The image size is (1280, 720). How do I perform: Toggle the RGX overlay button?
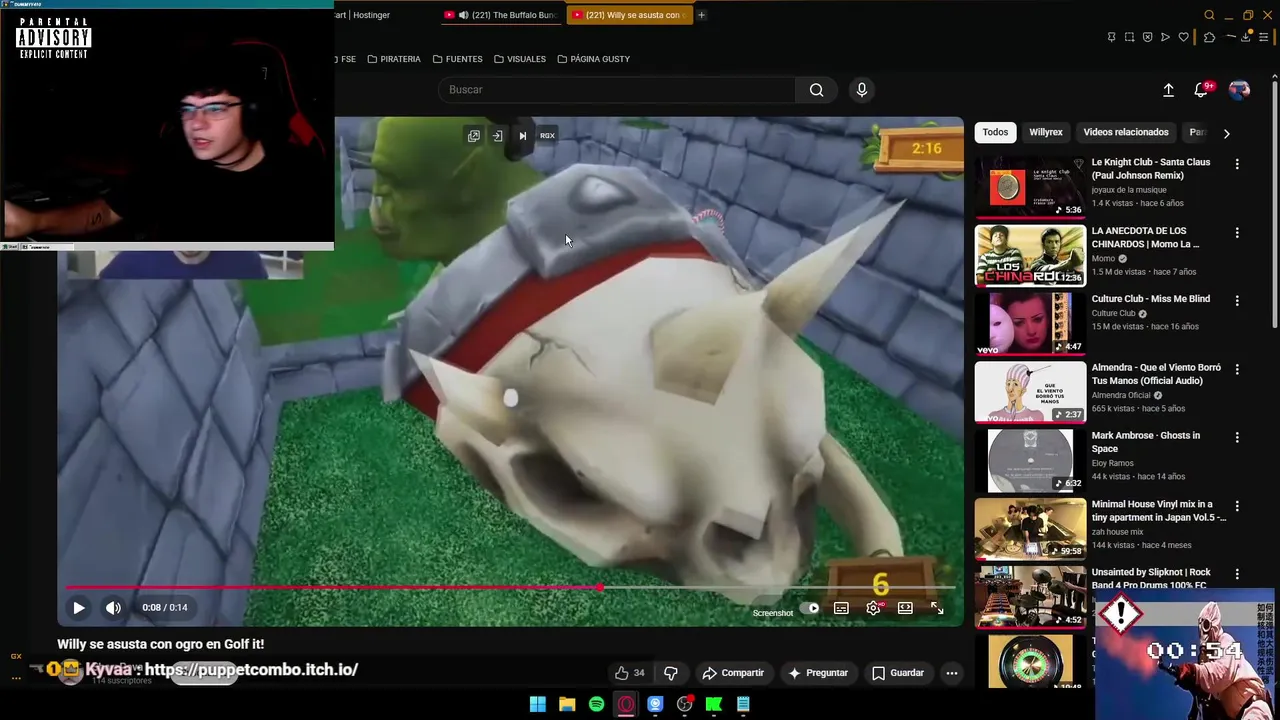[547, 136]
